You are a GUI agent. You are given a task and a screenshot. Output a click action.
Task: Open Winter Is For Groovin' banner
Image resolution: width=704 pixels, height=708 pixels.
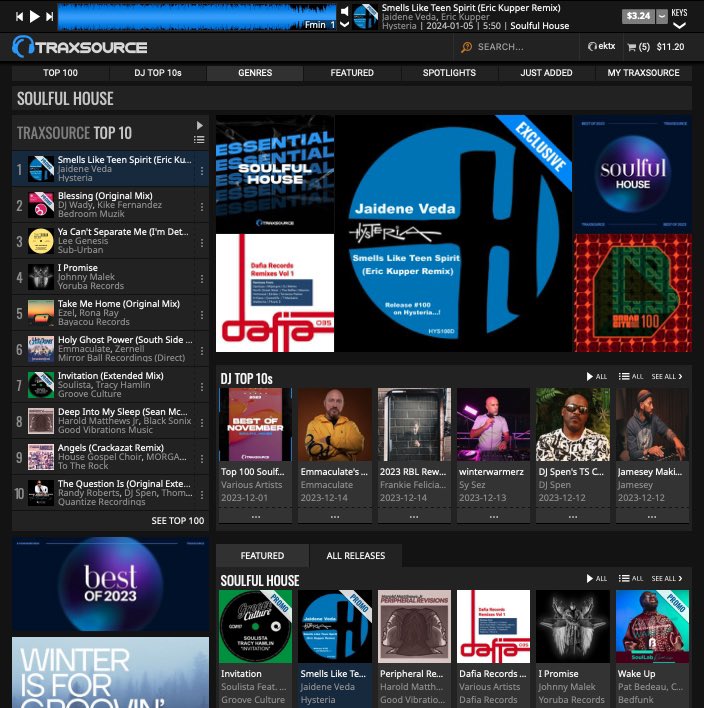pos(111,672)
